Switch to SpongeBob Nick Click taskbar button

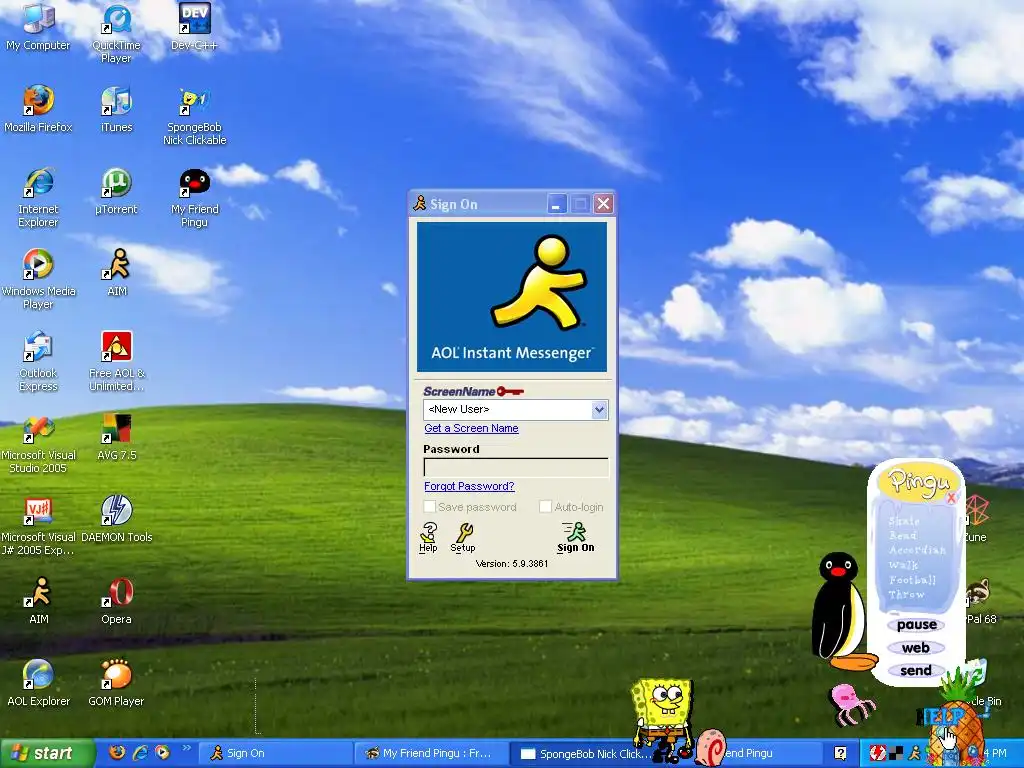pyautogui.click(x=584, y=753)
